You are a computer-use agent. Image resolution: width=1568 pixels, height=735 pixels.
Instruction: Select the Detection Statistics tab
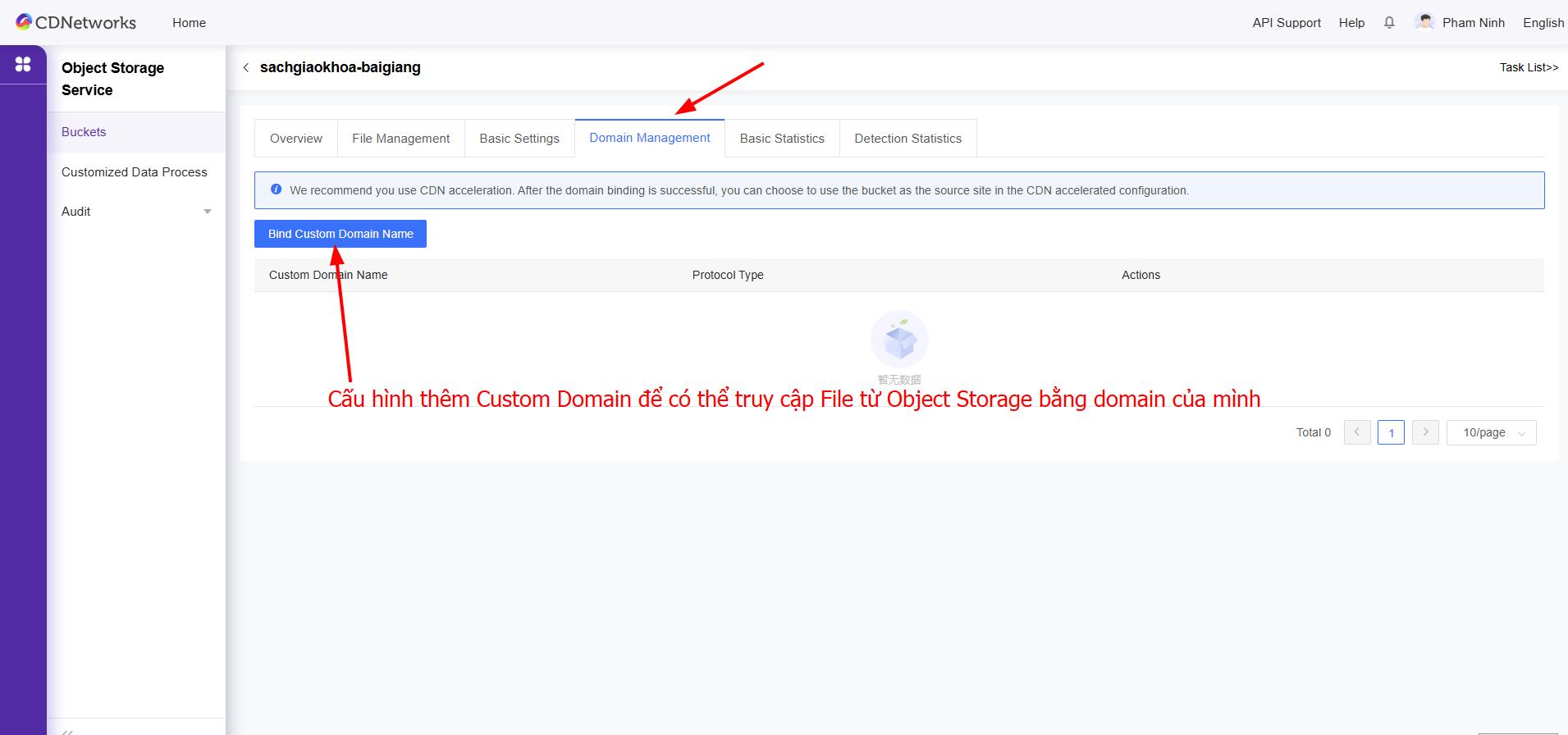point(907,139)
